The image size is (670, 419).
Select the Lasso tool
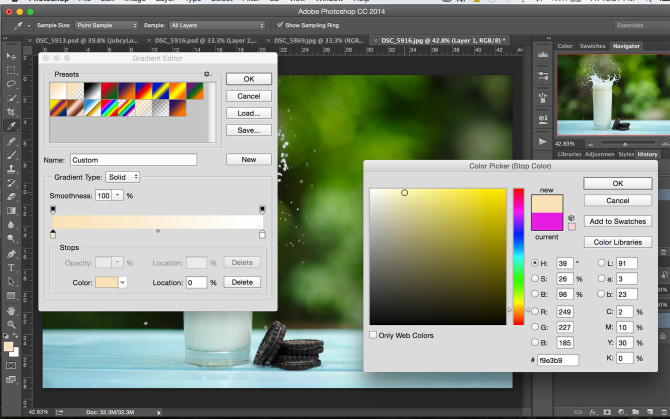pos(11,84)
